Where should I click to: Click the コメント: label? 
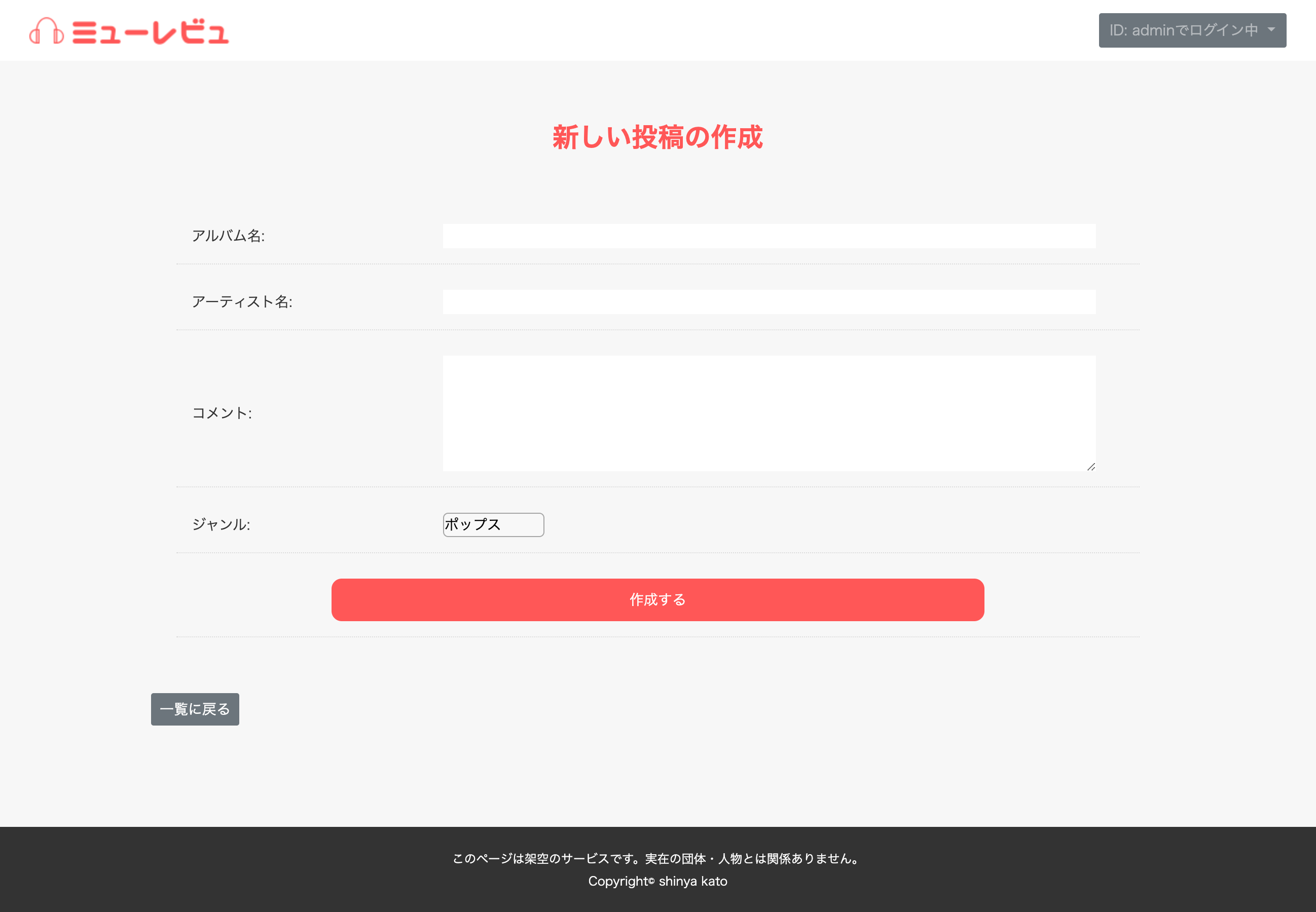point(222,413)
